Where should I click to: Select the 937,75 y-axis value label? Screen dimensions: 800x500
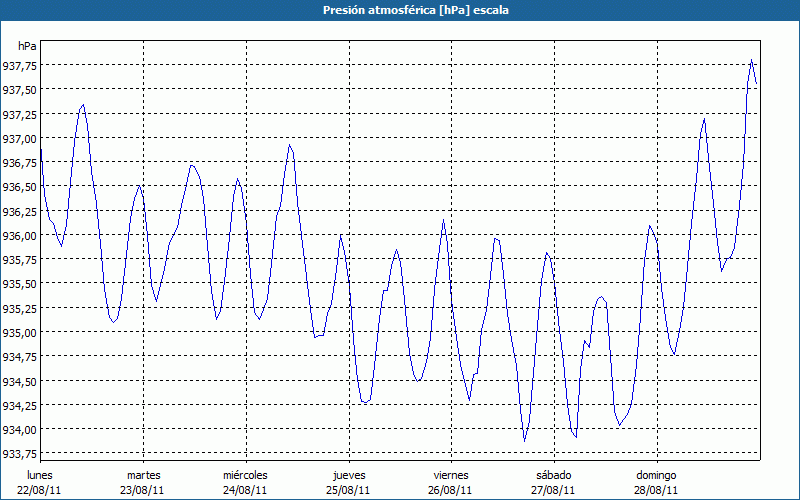click(20, 66)
